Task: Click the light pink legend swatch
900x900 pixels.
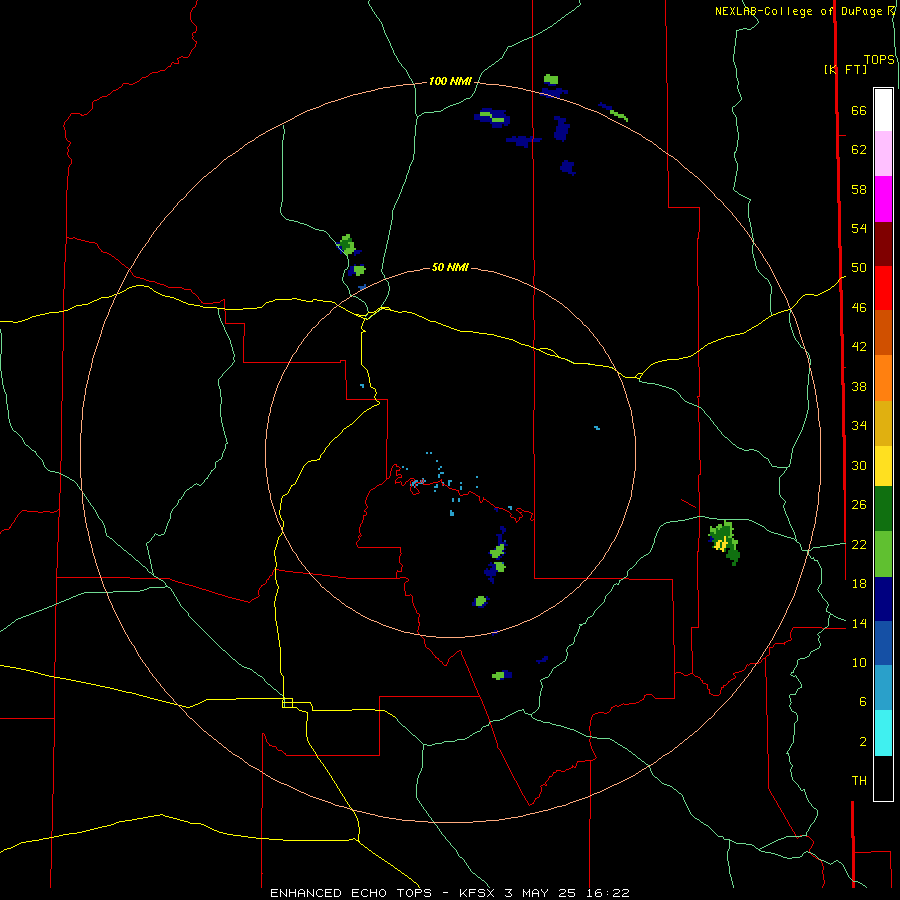Action: 883,154
